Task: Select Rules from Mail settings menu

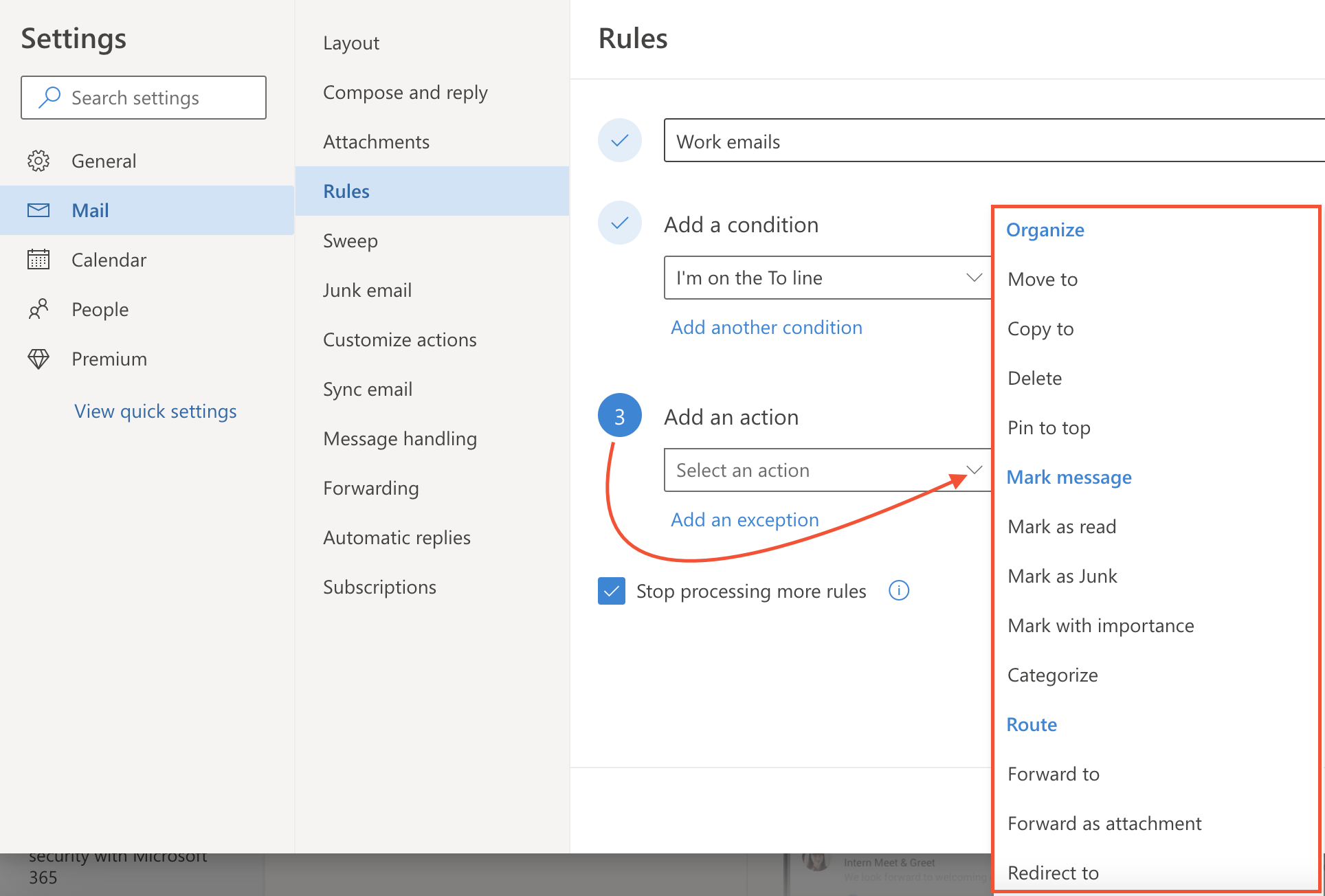Action: 345,190
